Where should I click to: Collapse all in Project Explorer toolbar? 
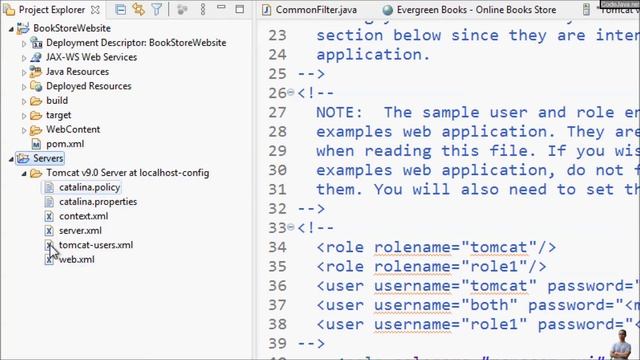pos(120,9)
